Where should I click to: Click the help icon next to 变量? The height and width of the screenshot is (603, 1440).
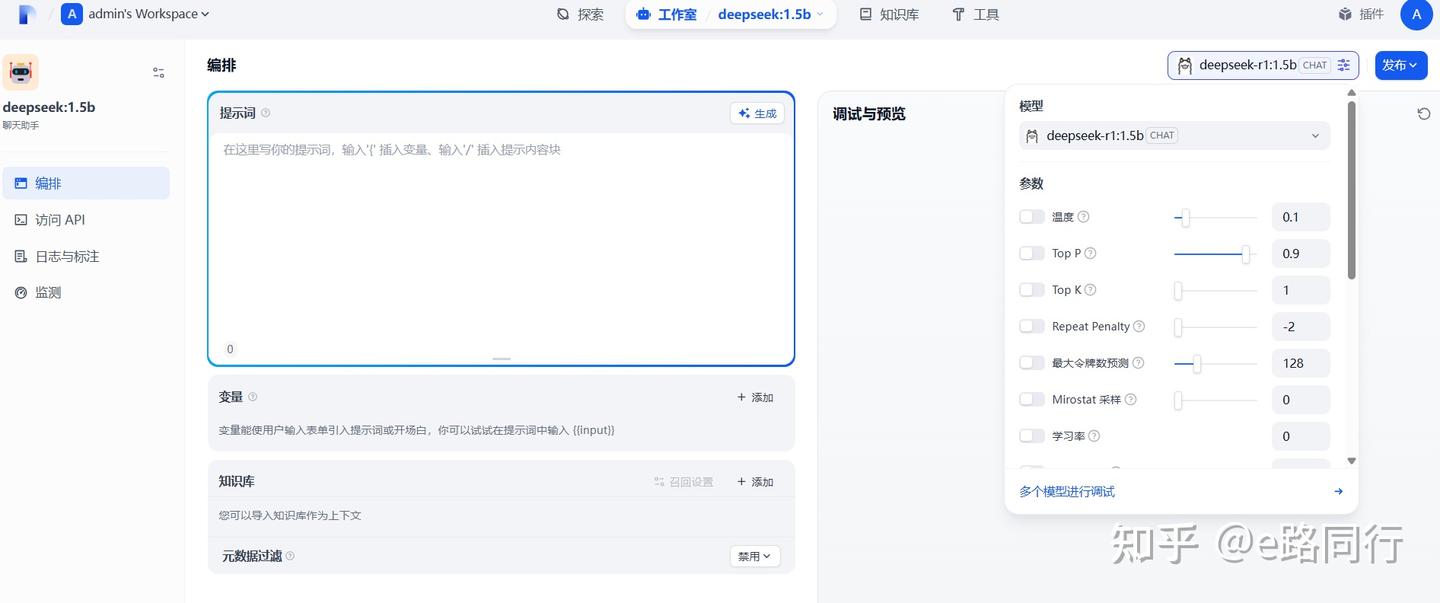pyautogui.click(x=252, y=397)
